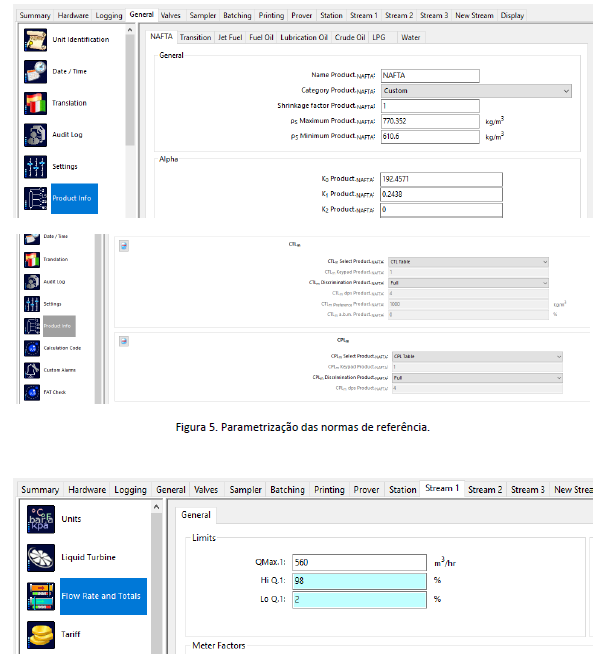Open the Settings sliders icon

[35, 167]
